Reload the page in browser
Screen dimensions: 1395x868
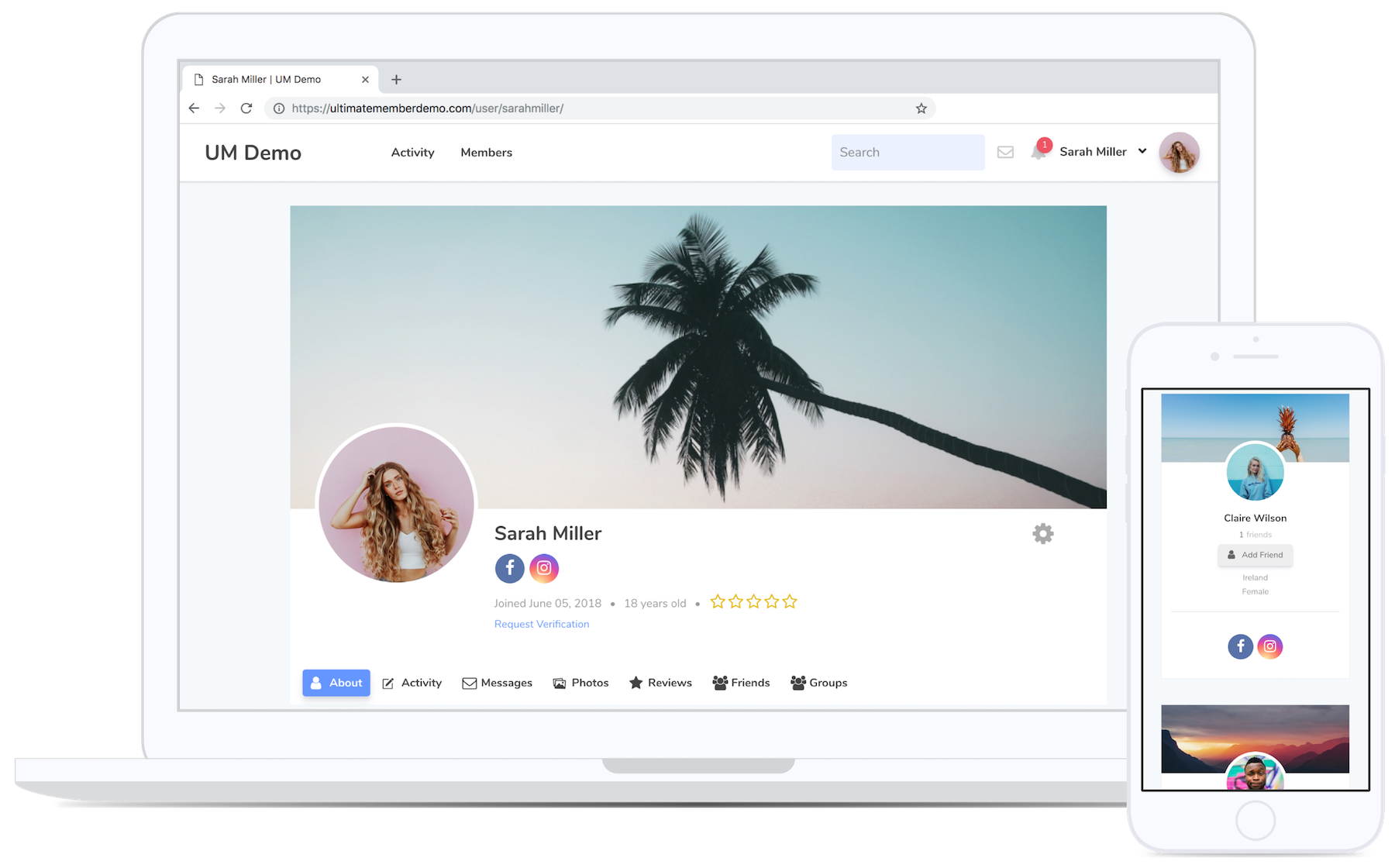(x=246, y=108)
